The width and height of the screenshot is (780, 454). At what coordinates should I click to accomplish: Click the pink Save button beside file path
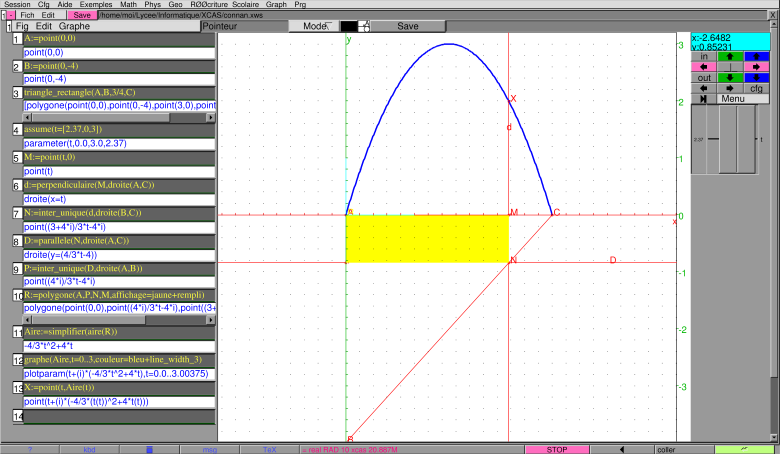(x=82, y=15)
